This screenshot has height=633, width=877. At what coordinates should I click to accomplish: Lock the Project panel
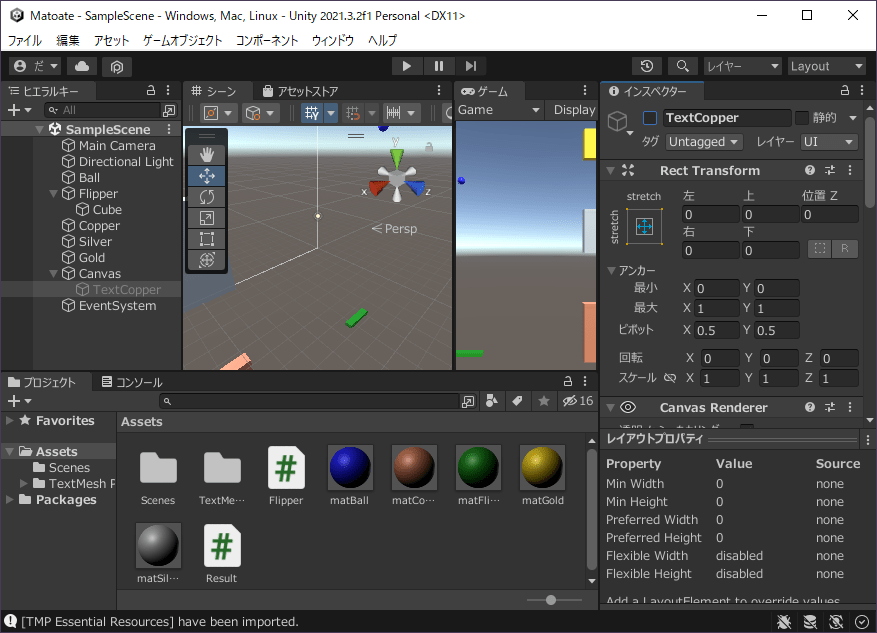(x=568, y=381)
